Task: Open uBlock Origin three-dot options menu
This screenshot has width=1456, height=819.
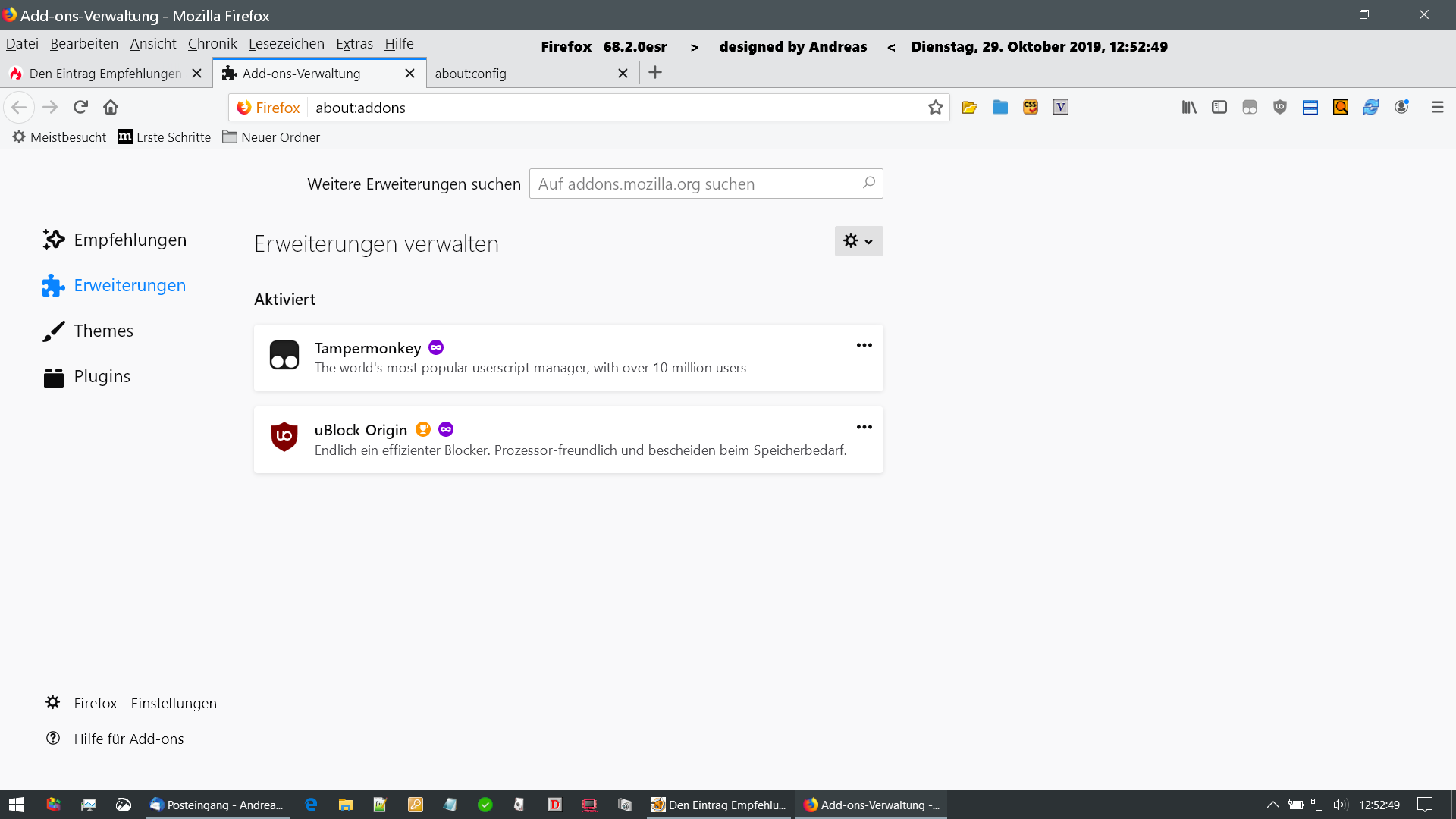Action: coord(864,427)
